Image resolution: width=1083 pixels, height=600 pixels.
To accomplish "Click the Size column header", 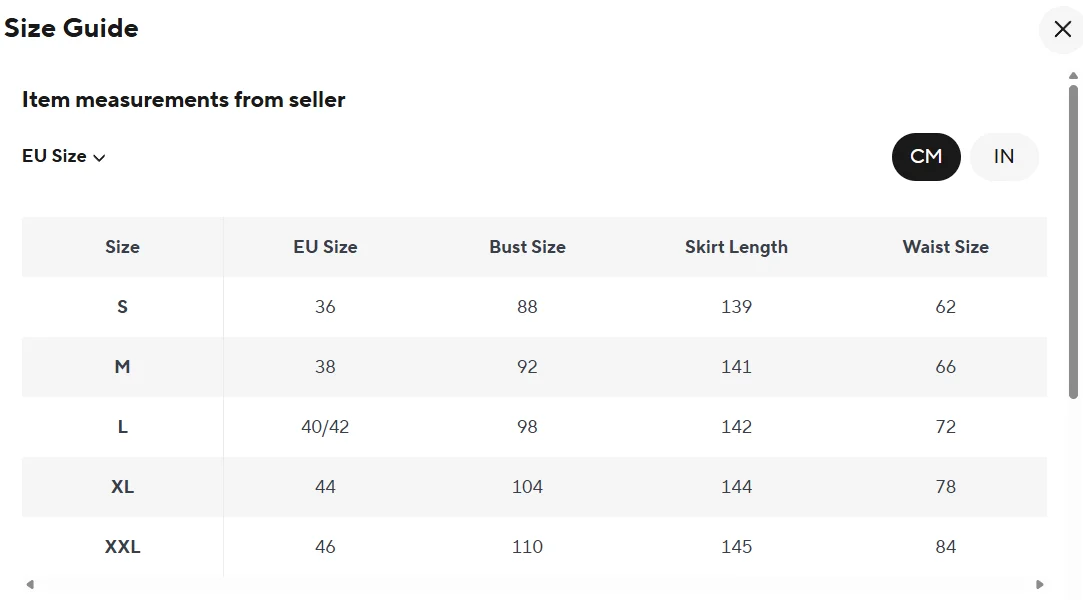I will point(122,247).
